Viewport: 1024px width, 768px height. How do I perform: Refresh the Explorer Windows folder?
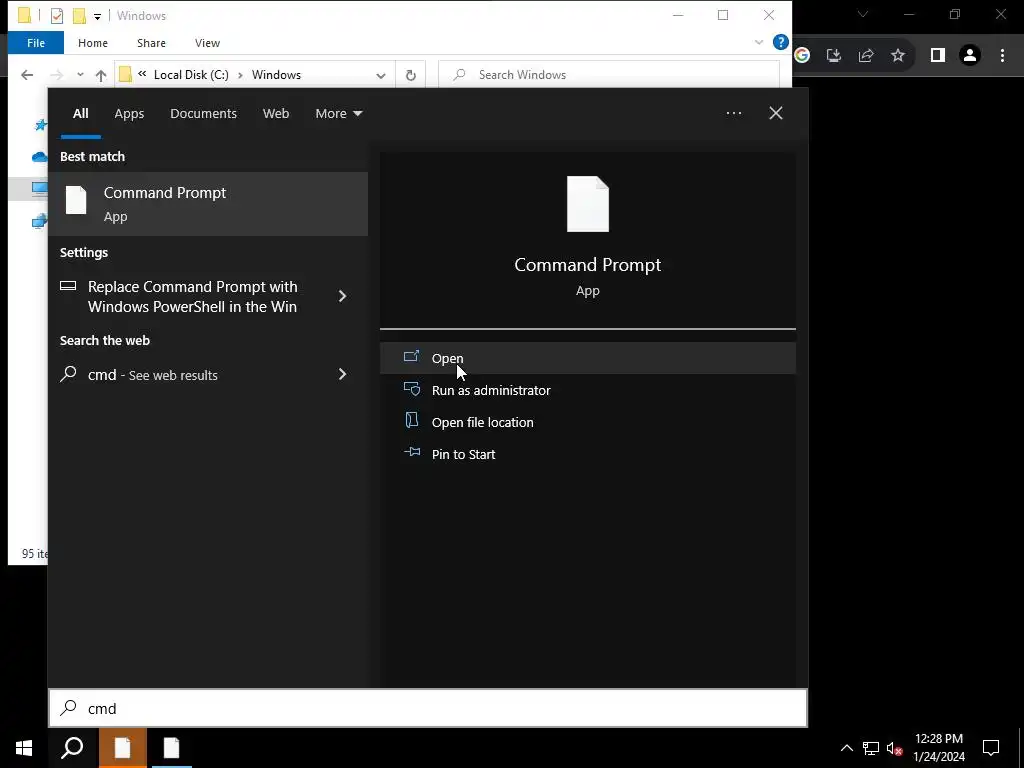point(411,75)
